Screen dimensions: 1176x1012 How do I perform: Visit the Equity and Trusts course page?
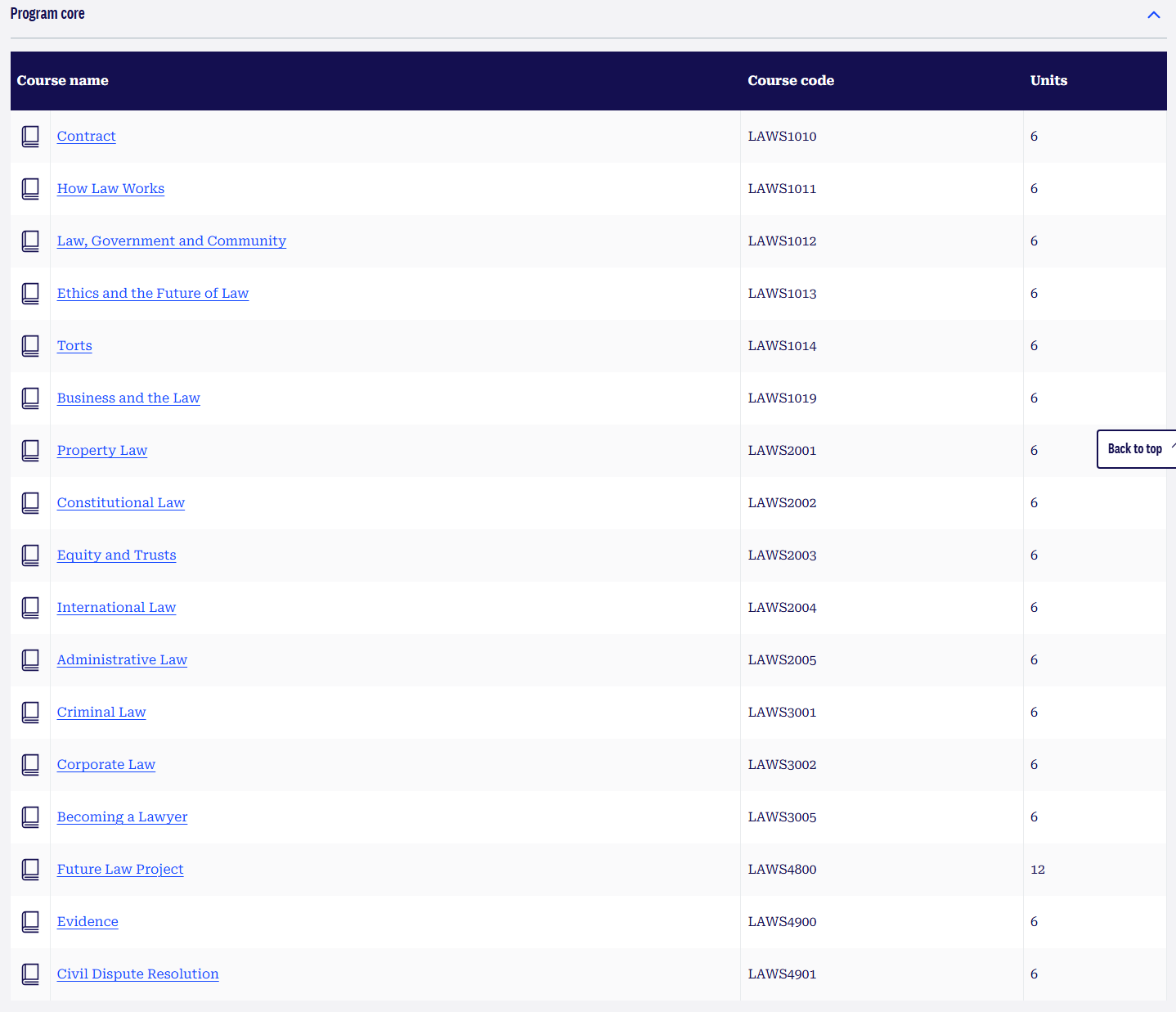[116, 555]
